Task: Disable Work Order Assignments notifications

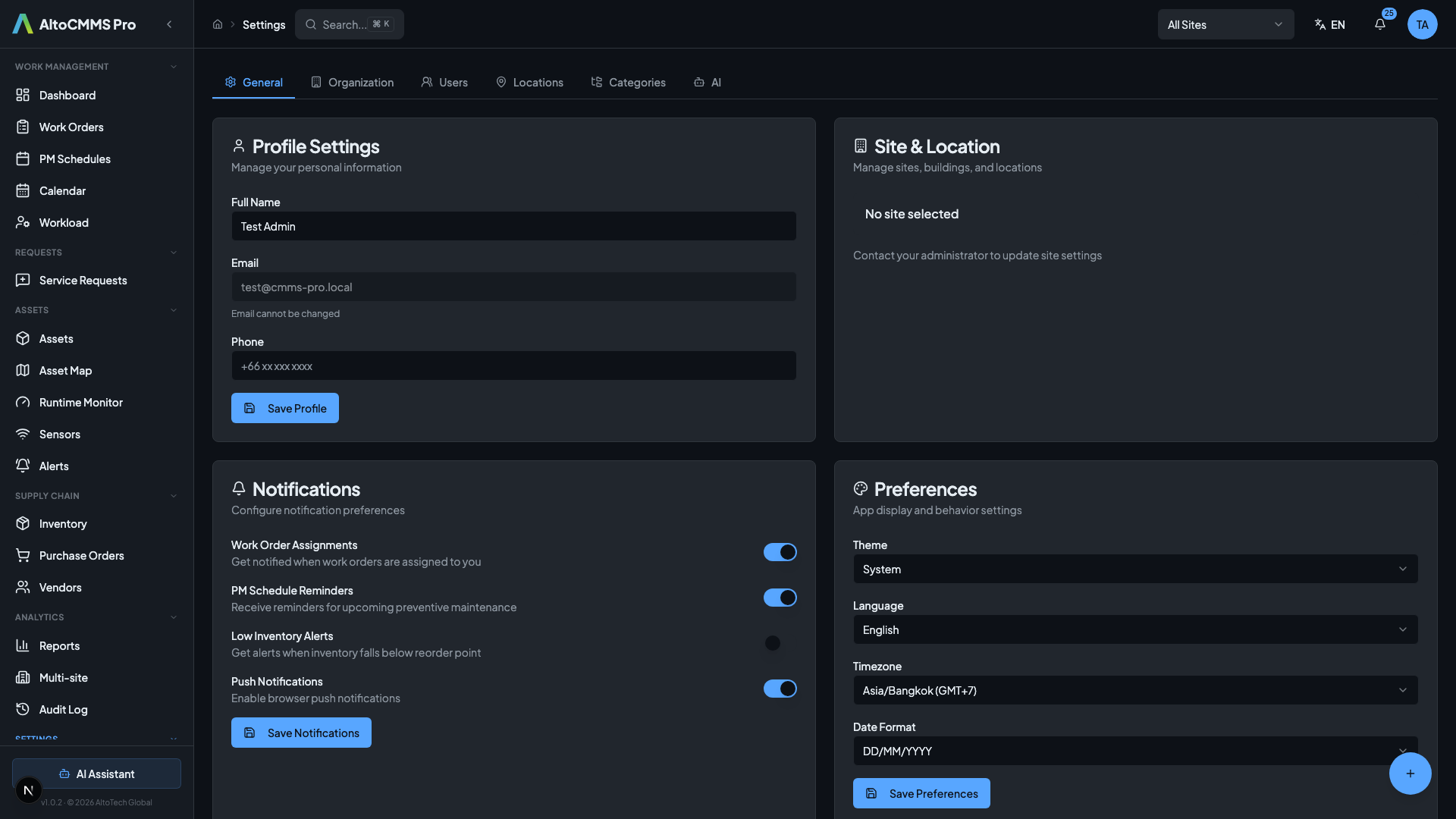Action: 780,552
